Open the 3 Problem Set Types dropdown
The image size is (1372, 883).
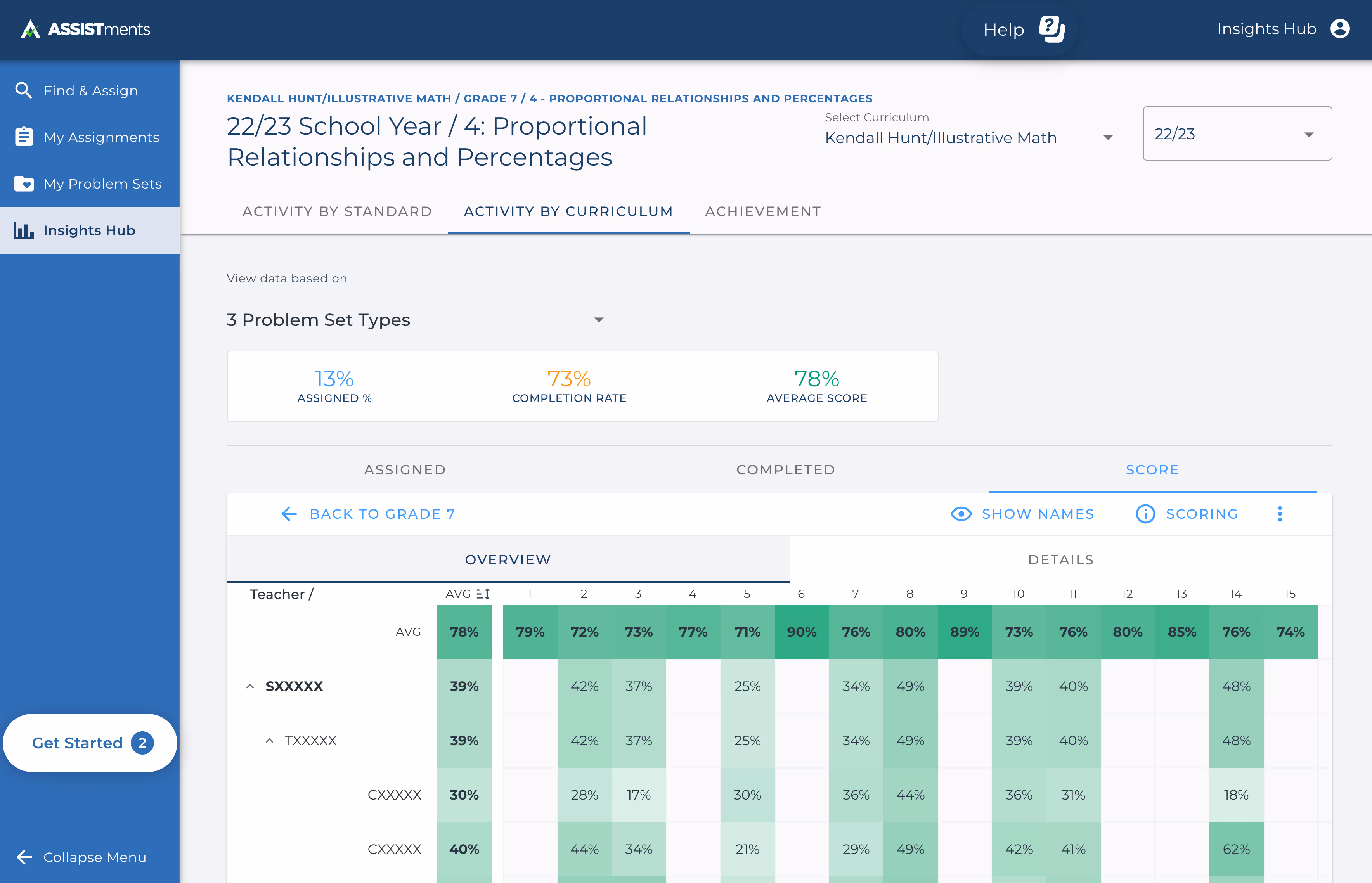[418, 320]
